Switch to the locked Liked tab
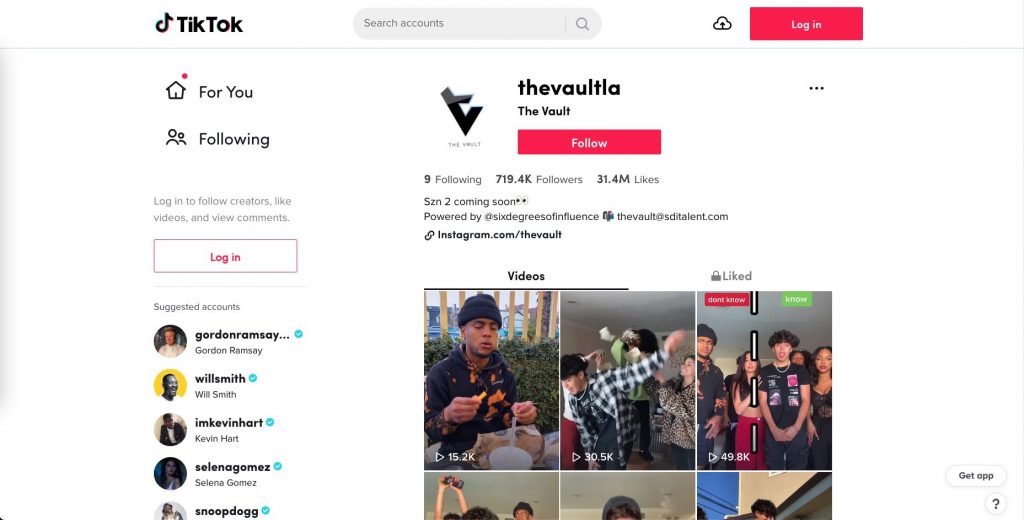The width and height of the screenshot is (1024, 520). click(731, 276)
